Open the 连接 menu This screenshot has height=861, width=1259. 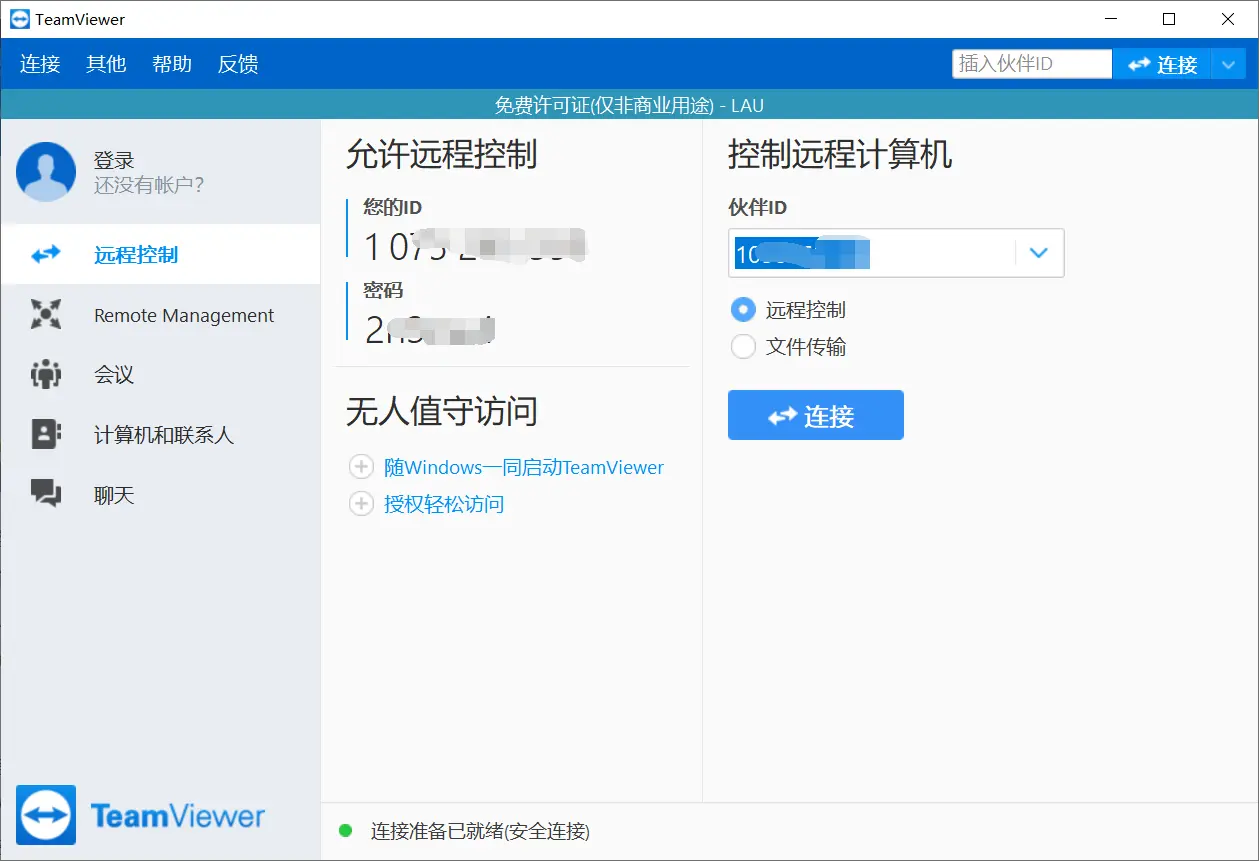(x=40, y=64)
